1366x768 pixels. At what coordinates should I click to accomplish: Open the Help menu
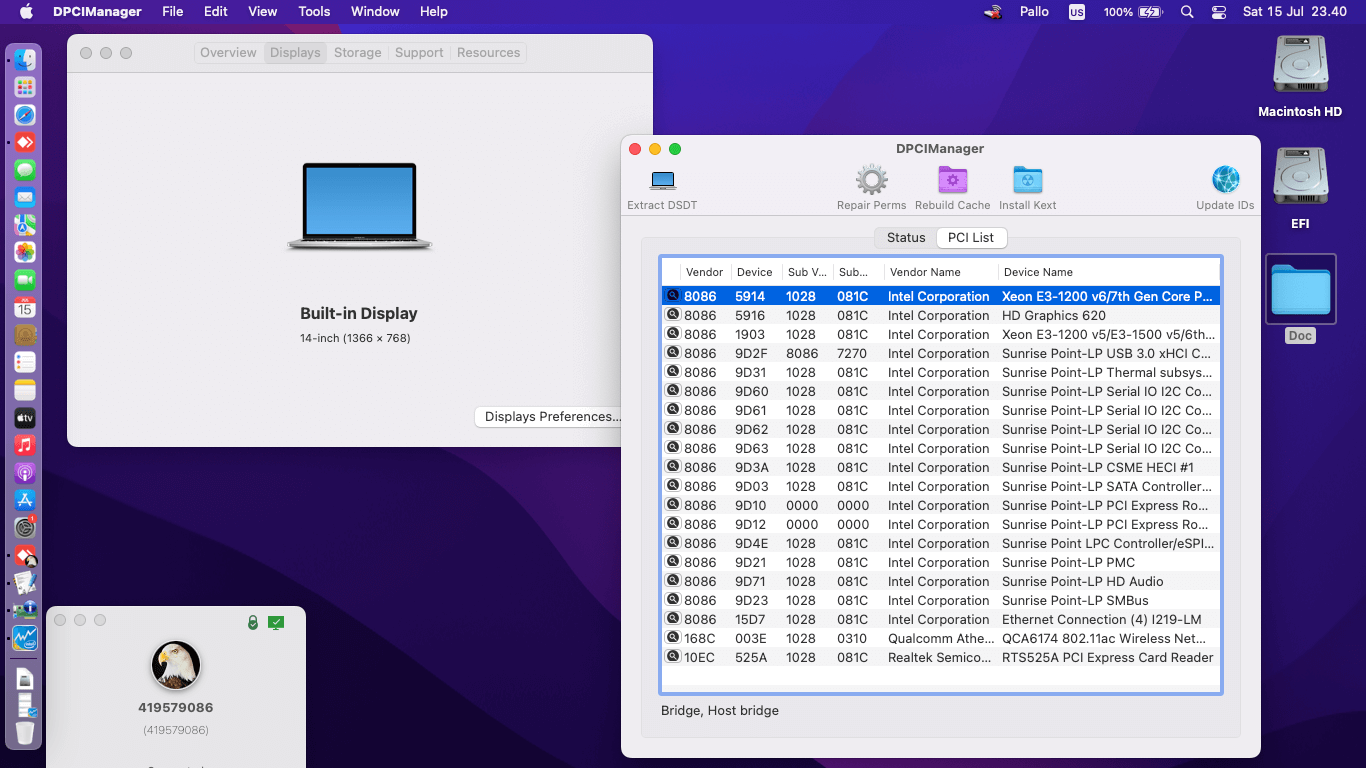pyautogui.click(x=434, y=12)
